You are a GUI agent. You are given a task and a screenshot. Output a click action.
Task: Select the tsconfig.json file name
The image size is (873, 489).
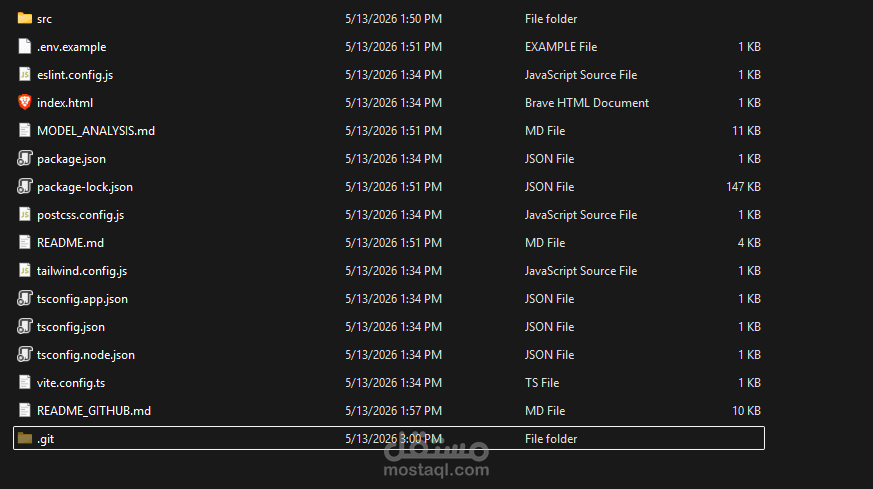(71, 327)
